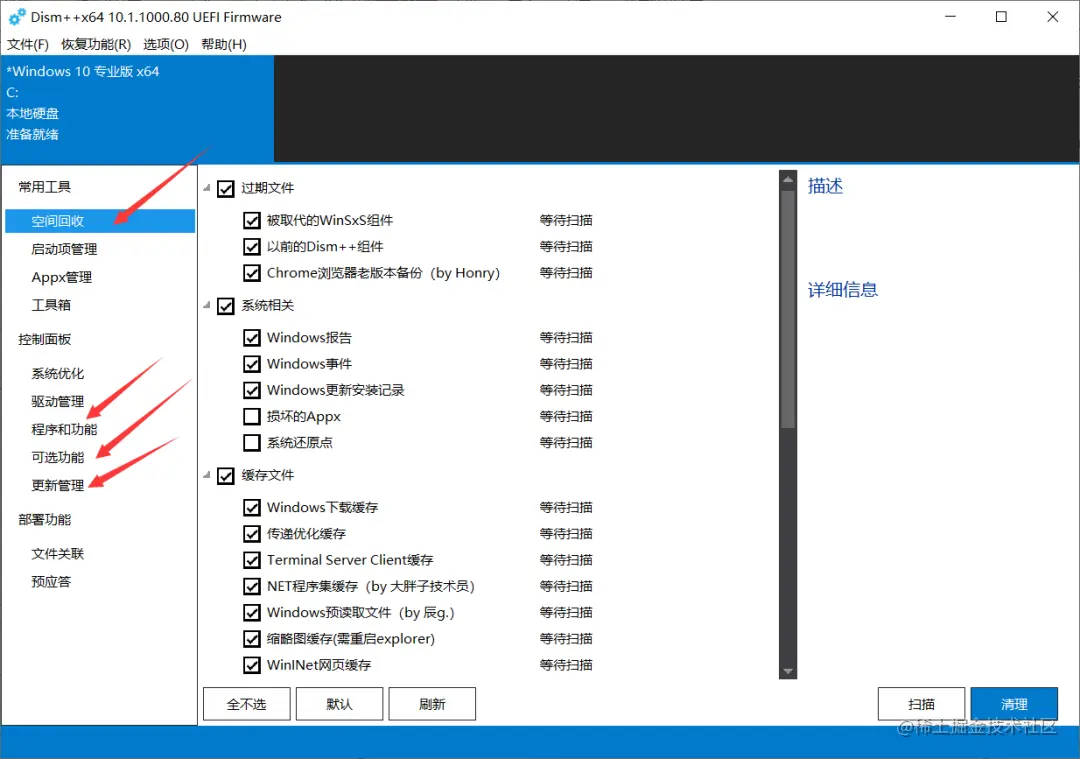Open 驱动管理 in the sidebar
Screen dimensions: 1080x759
[x=58, y=402]
